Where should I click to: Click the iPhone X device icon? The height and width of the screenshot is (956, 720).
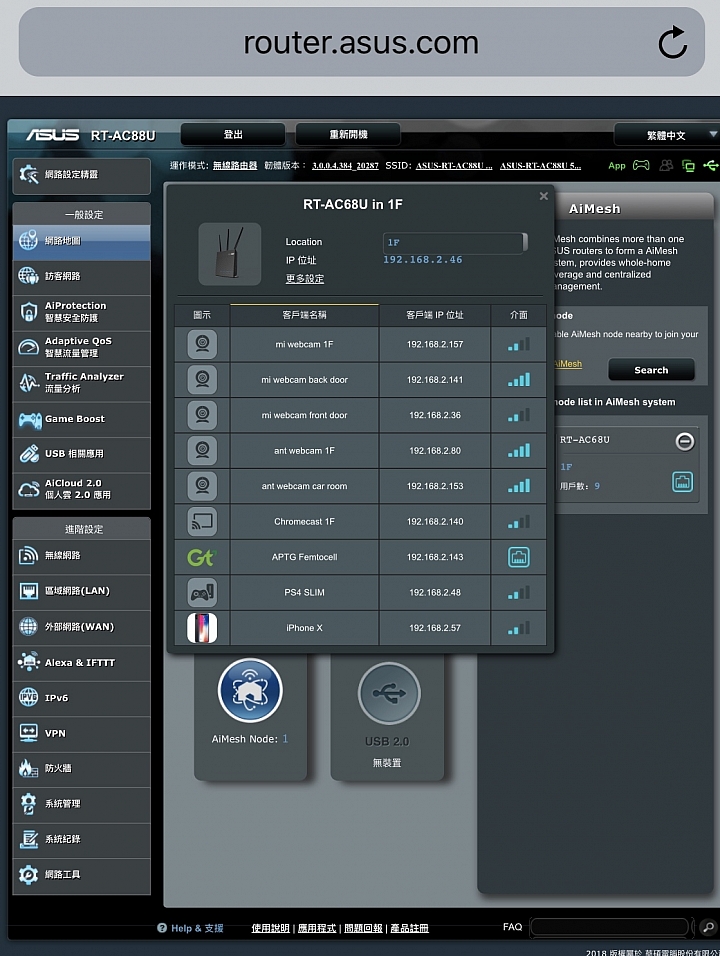click(202, 628)
